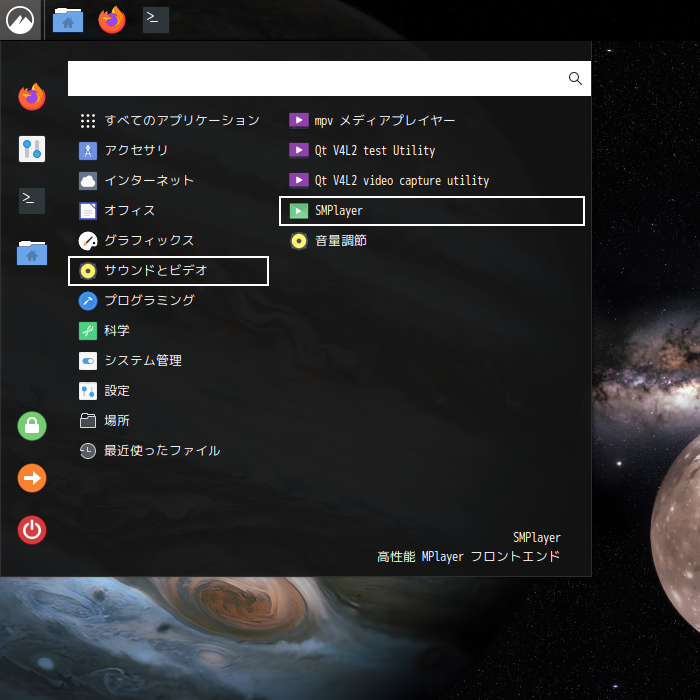Click the green SMPlayer icon

[299, 211]
